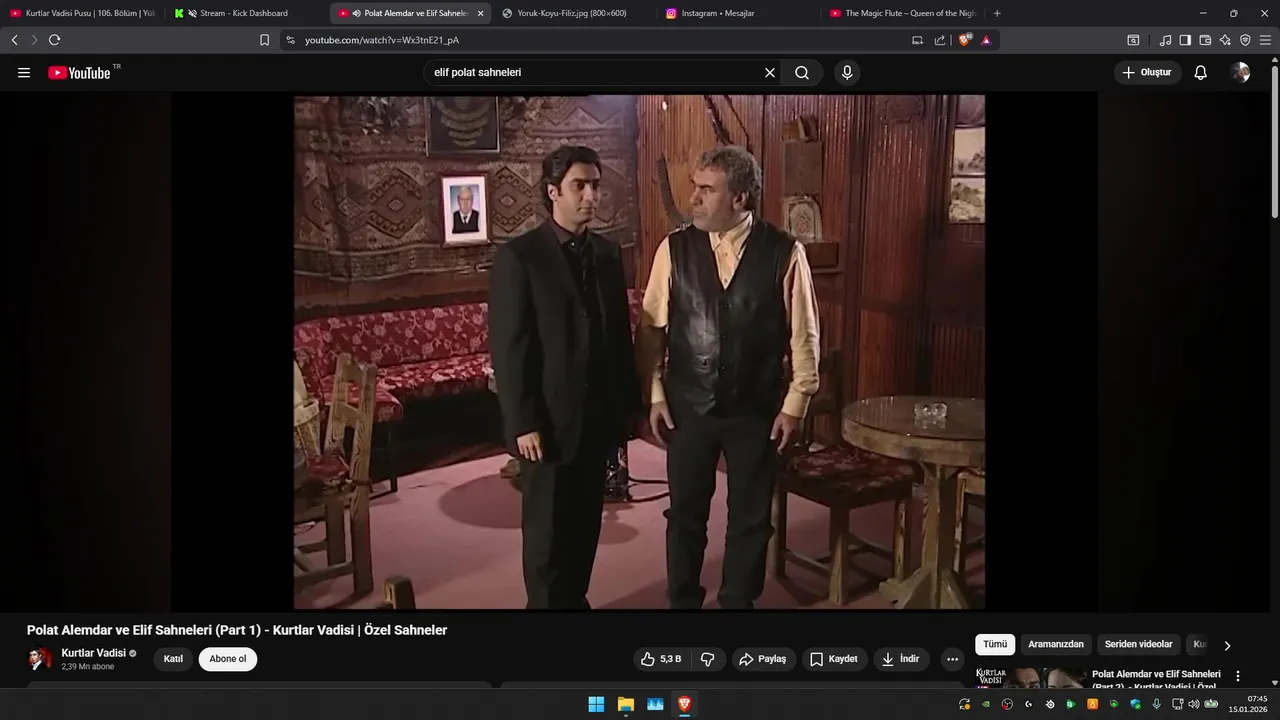
Task: Share video with Paylaş button
Action: (762, 659)
